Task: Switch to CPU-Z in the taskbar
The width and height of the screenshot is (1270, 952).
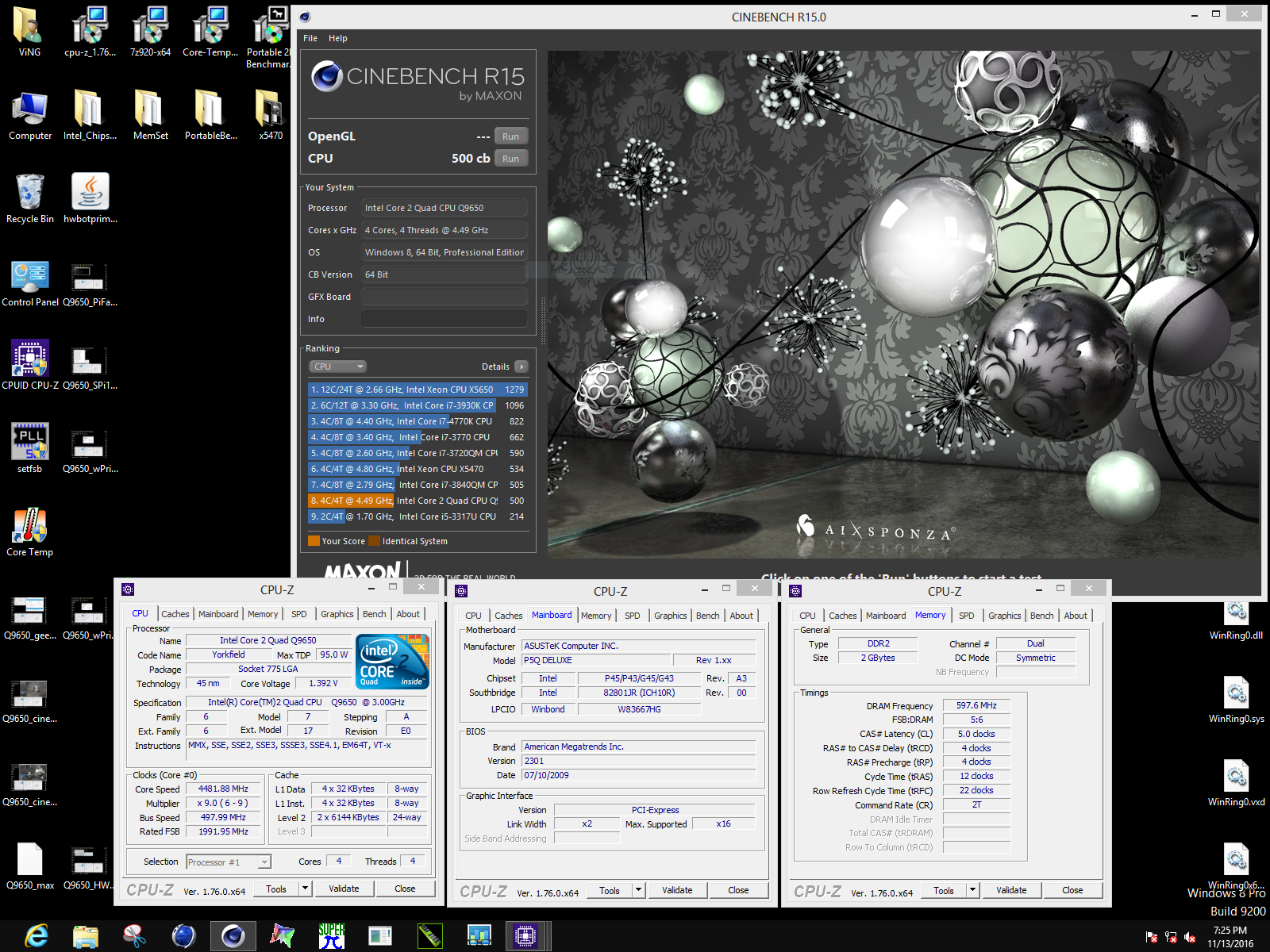Action: point(525,936)
